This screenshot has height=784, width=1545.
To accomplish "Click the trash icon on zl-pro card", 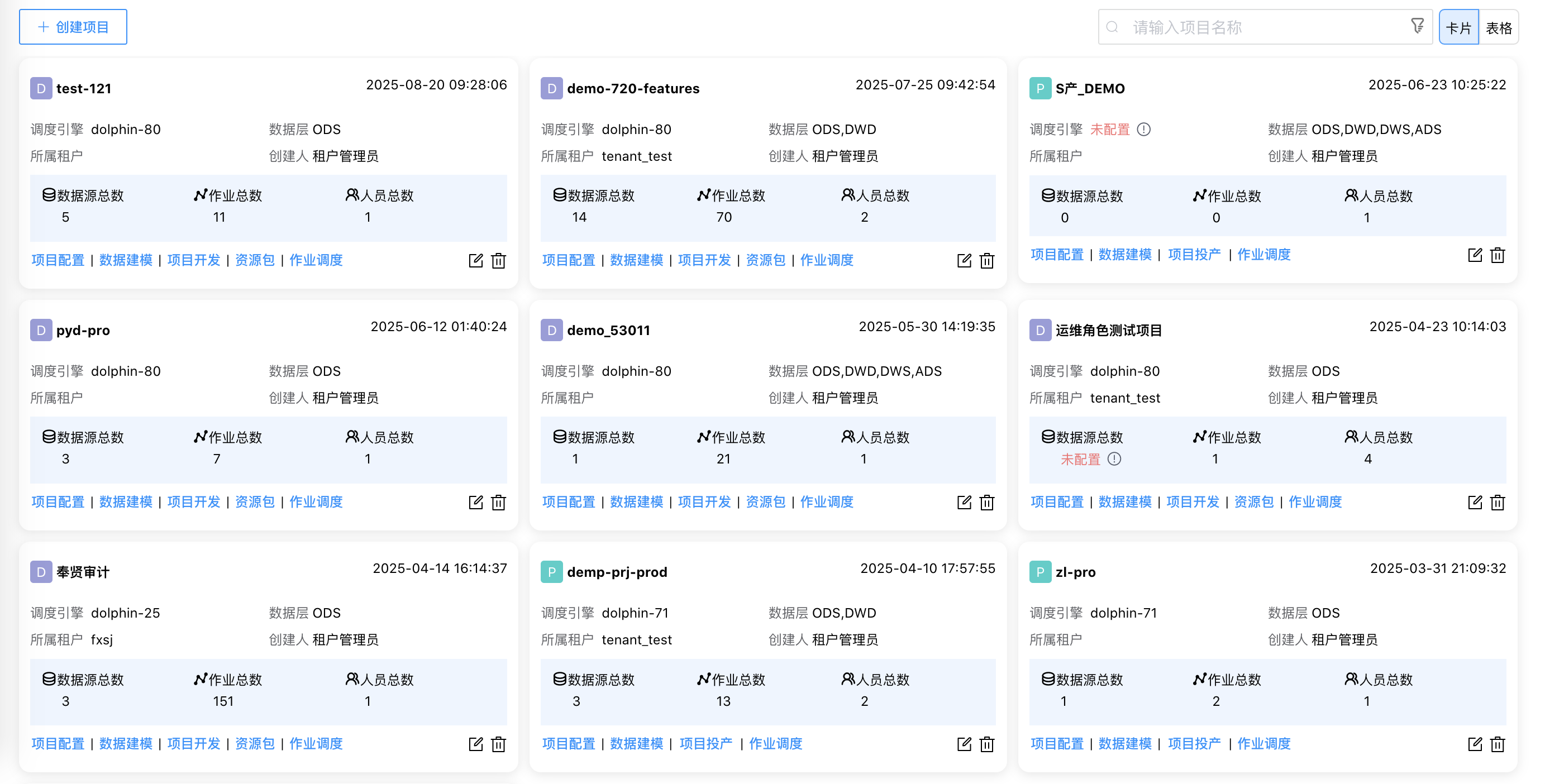I will pos(1498,744).
